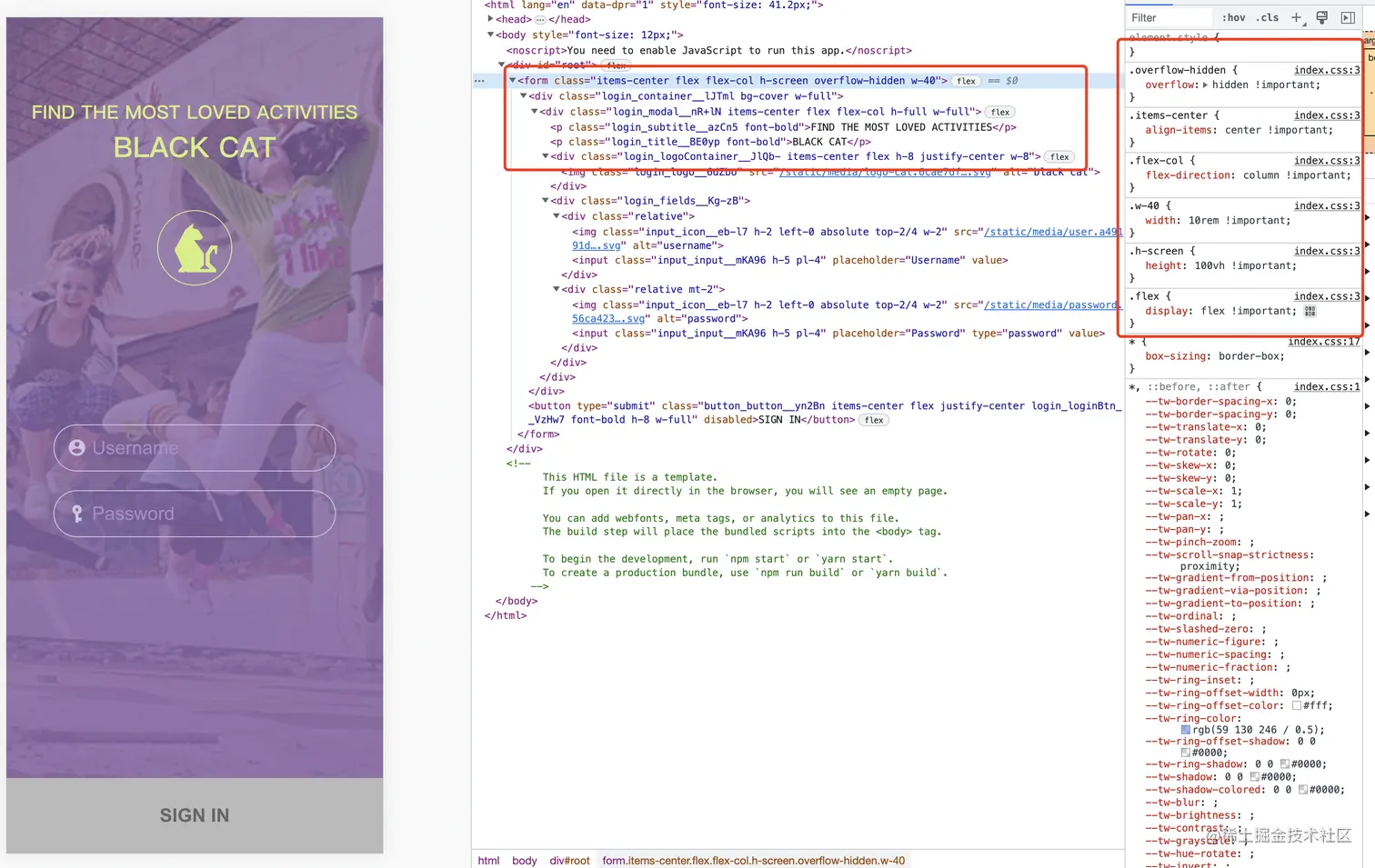Toggle the flex badge on the form element
The height and width of the screenshot is (868, 1375).
(966, 81)
